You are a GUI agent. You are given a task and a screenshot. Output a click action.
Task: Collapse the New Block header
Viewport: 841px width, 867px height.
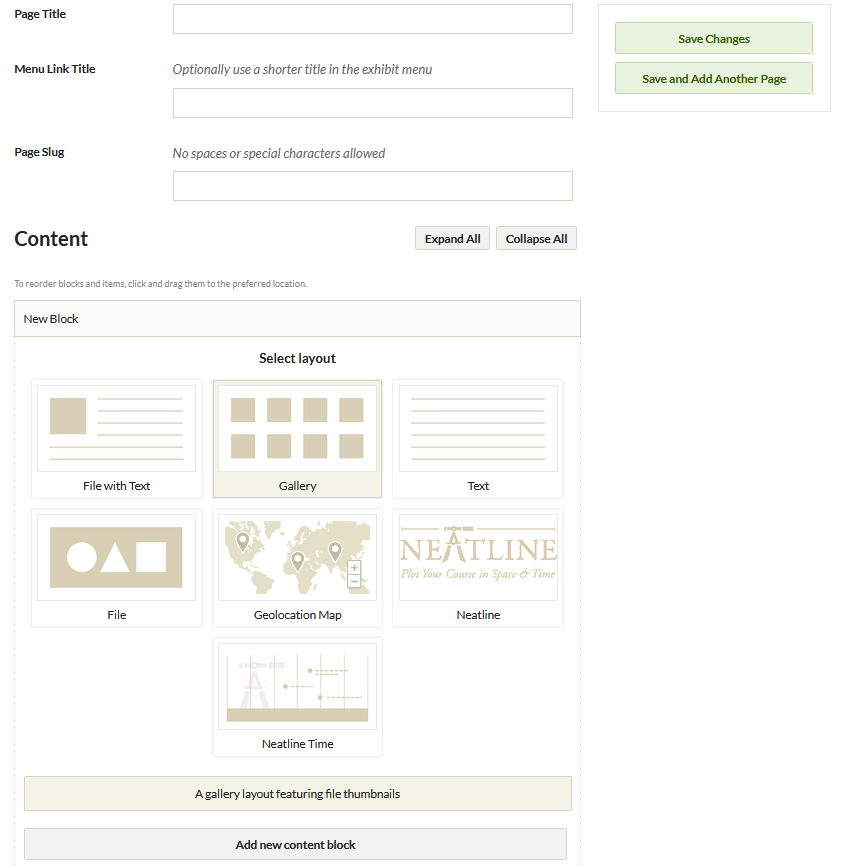(x=297, y=318)
